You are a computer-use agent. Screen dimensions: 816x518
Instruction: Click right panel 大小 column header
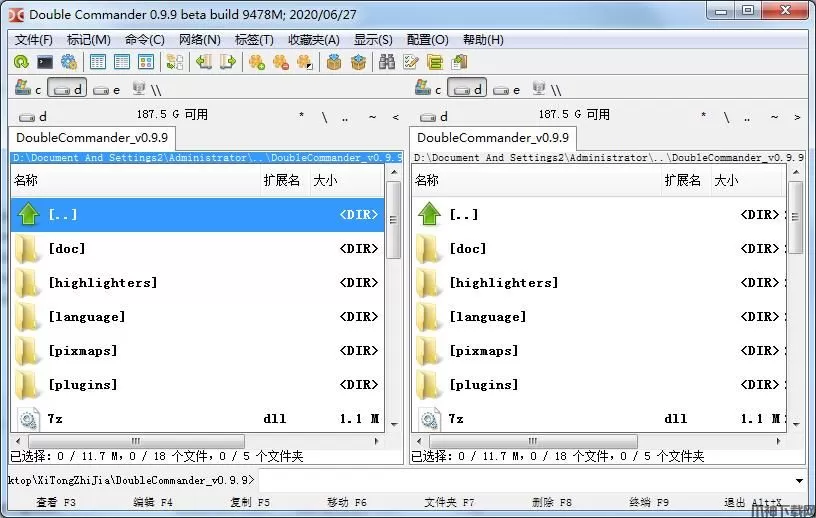[747, 181]
